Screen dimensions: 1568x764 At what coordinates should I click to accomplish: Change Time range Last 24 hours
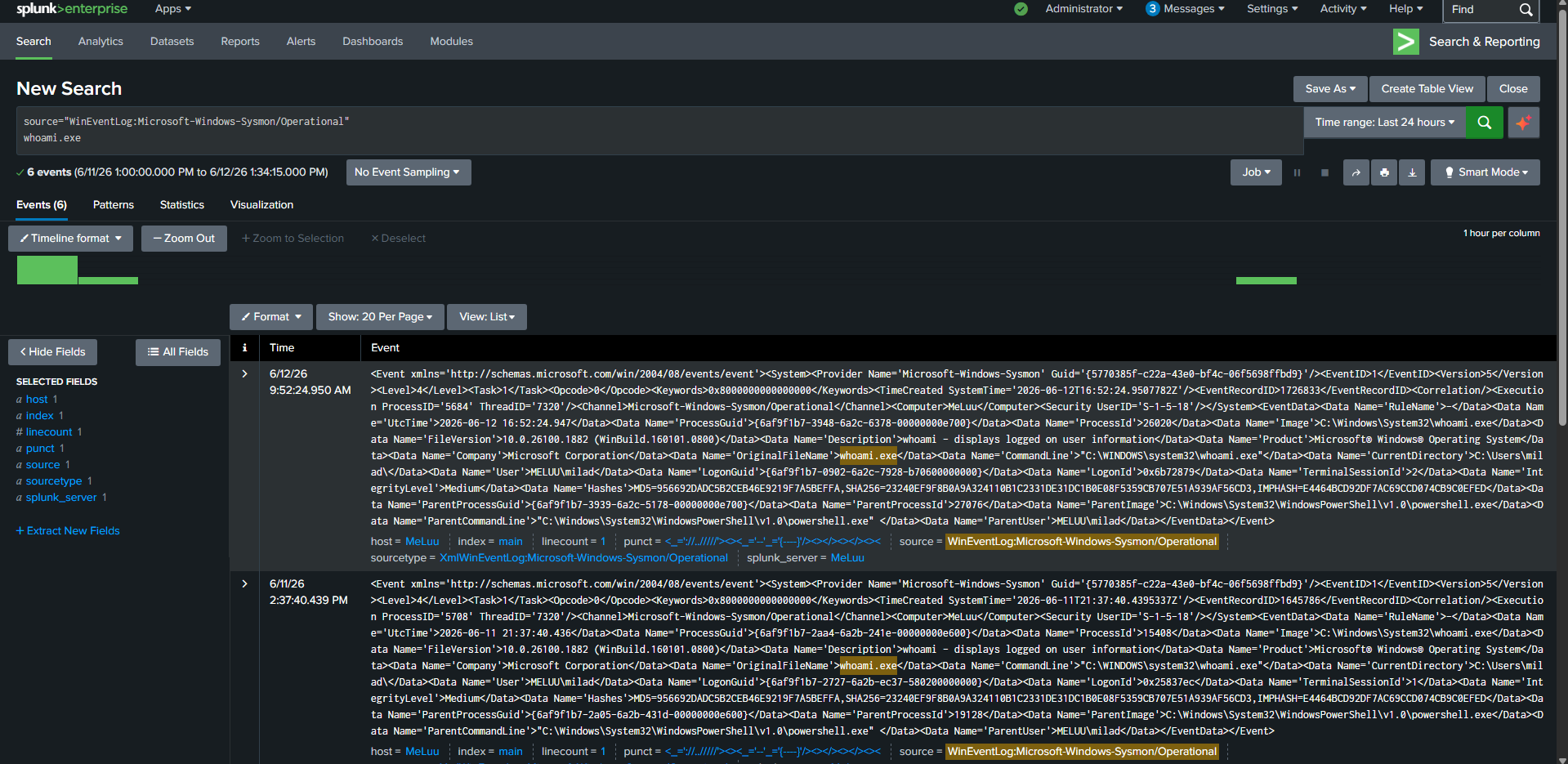click(x=1384, y=123)
